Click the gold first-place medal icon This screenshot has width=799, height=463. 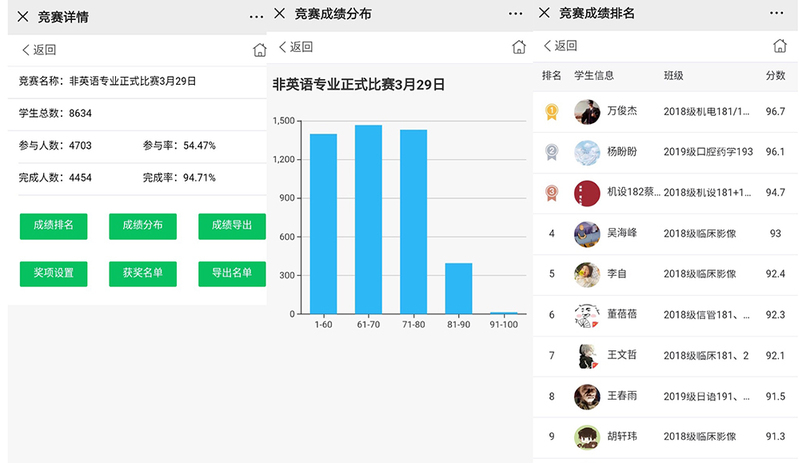(x=551, y=112)
